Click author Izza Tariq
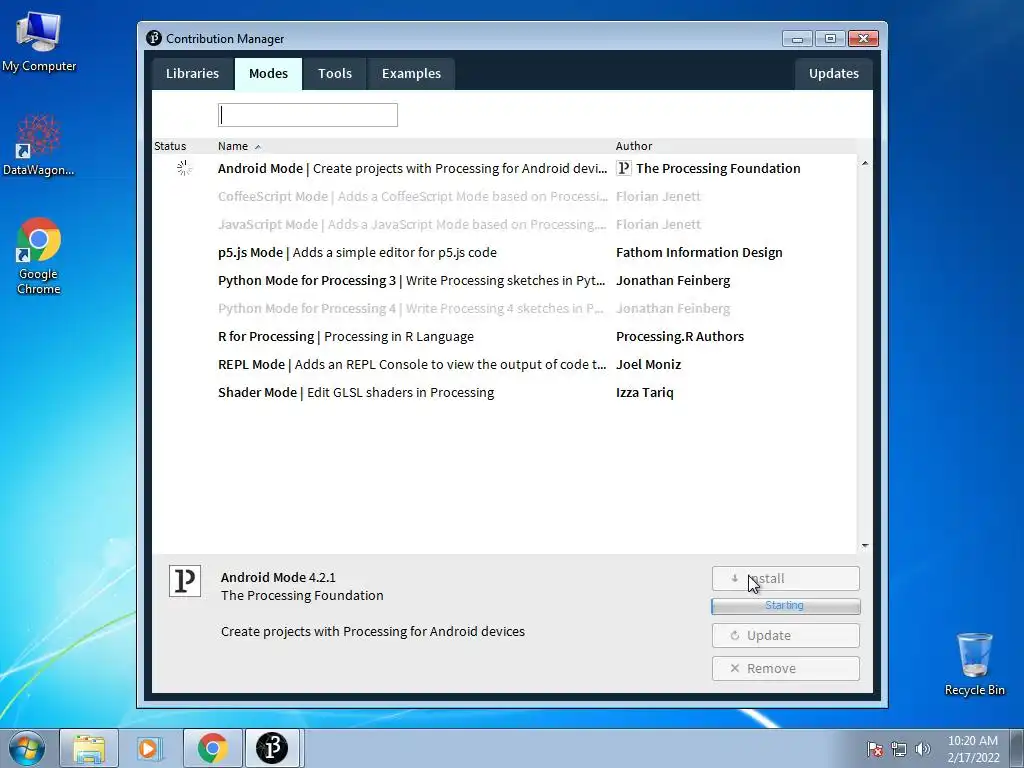The height and width of the screenshot is (768, 1024). point(645,393)
